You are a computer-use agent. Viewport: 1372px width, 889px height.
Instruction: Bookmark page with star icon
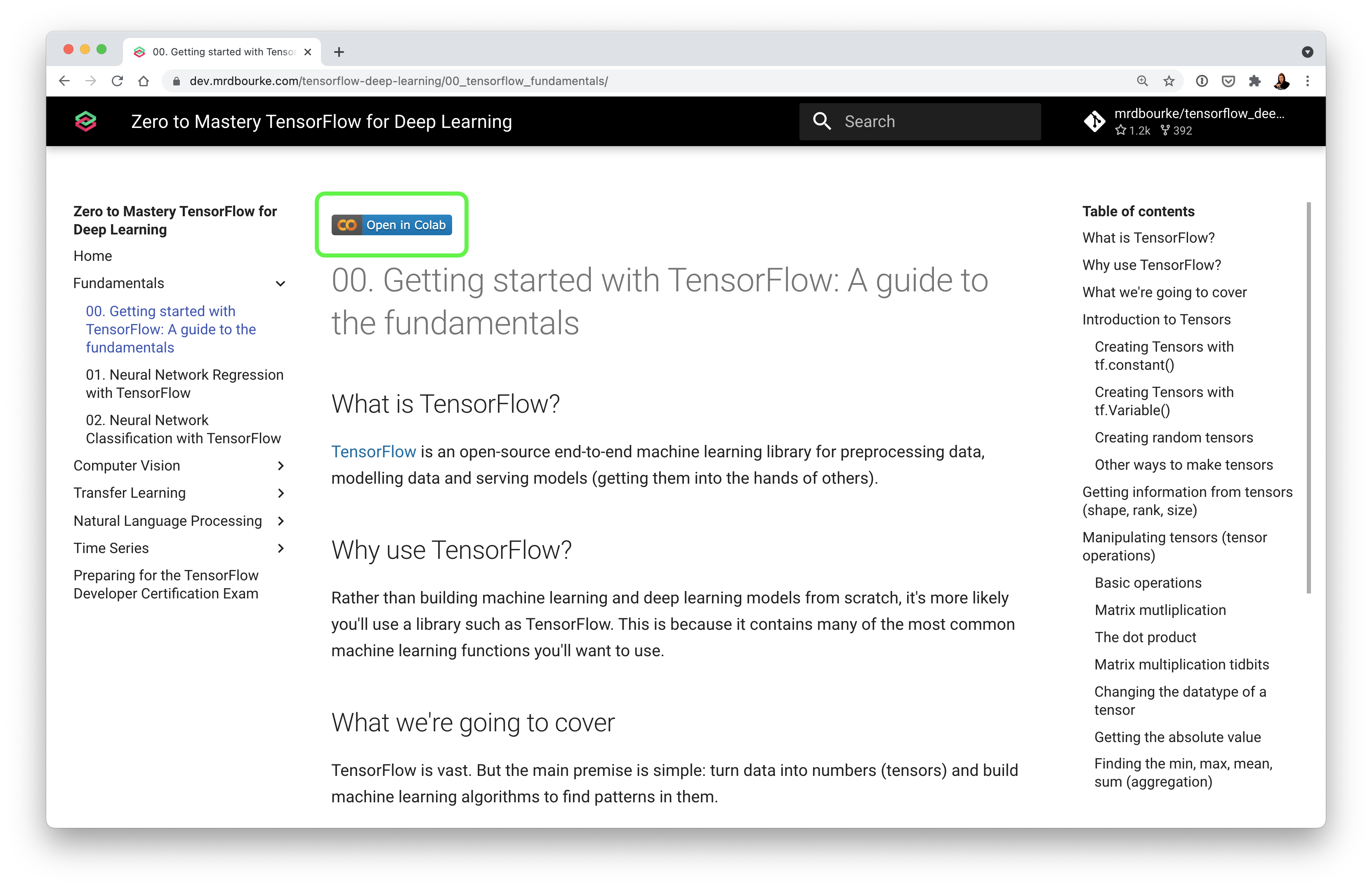1169,81
